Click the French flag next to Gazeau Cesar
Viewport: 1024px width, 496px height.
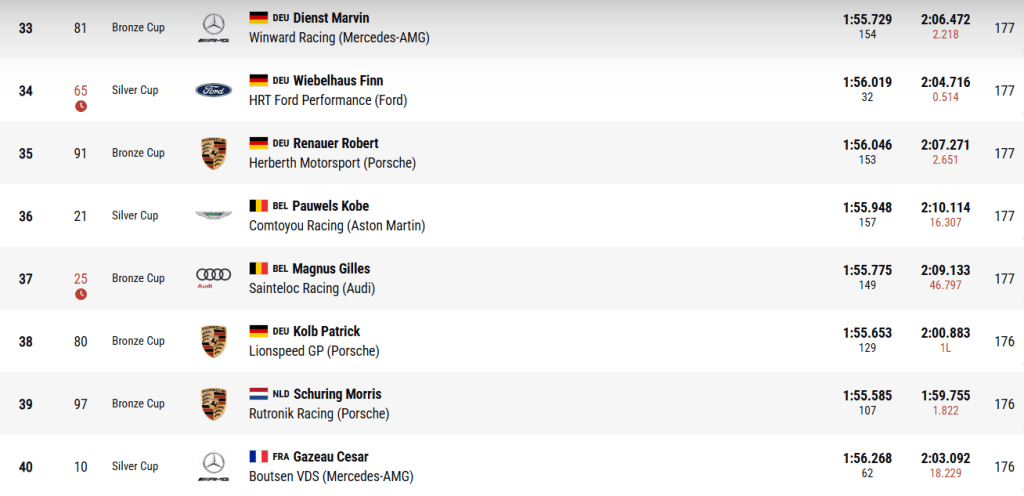click(258, 457)
